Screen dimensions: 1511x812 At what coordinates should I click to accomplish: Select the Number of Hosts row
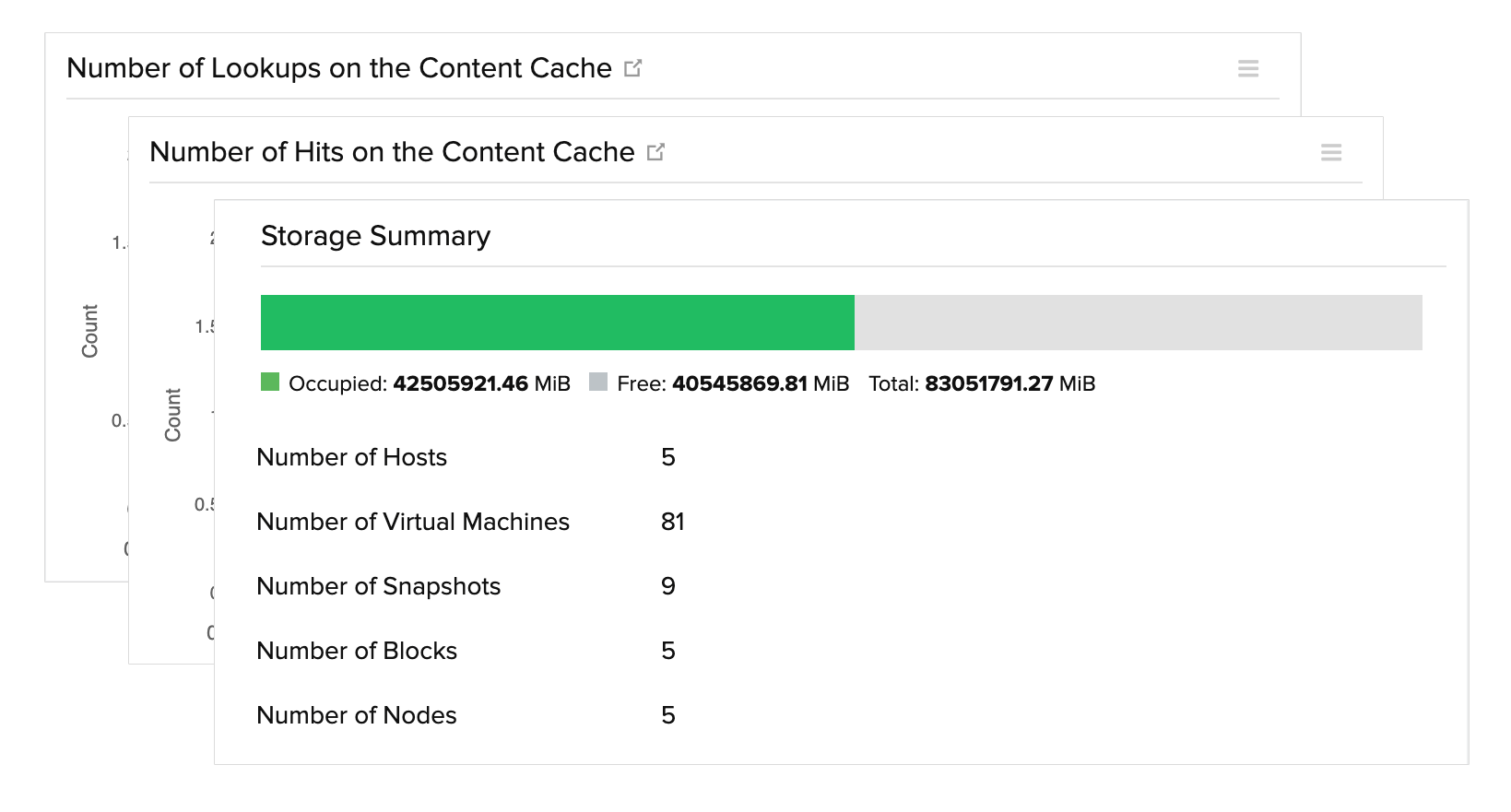[x=351, y=457]
